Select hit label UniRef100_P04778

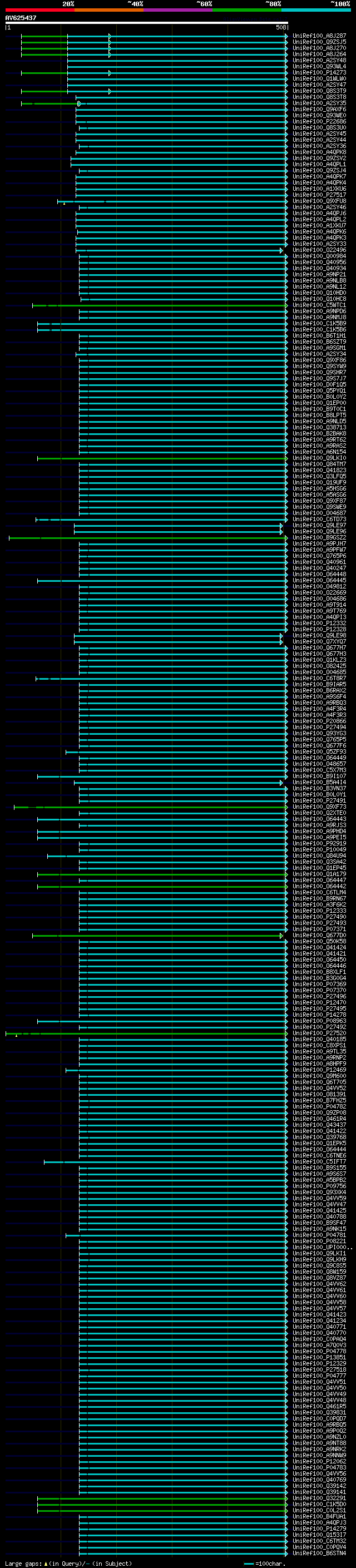[319, 1352]
